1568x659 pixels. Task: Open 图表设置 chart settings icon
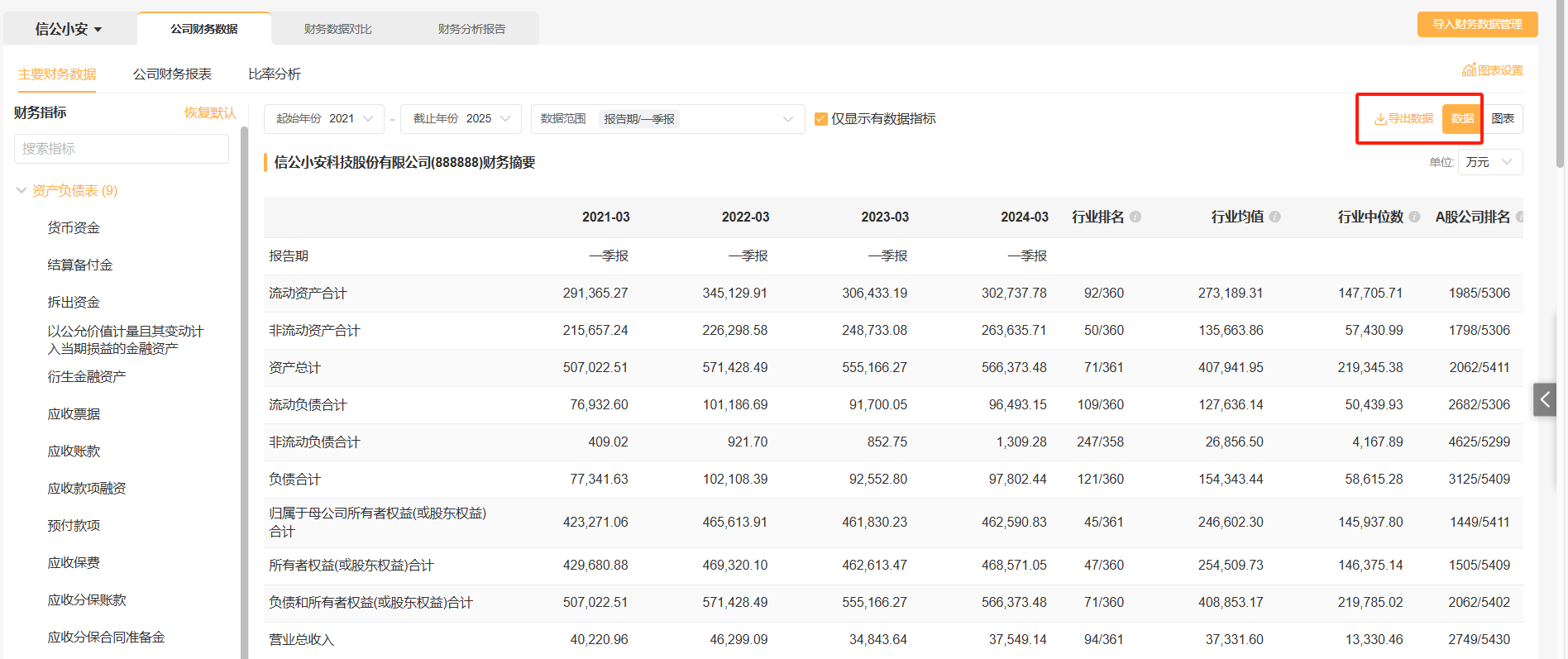coord(1469,70)
